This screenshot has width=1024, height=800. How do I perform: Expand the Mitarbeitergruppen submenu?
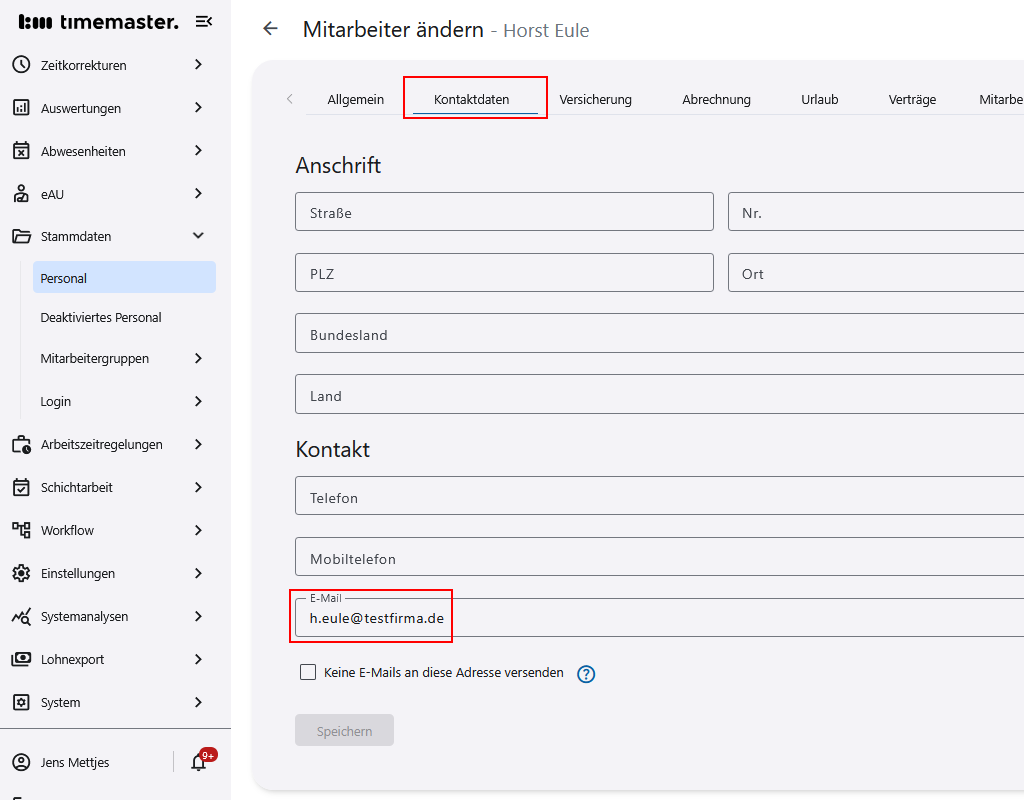pyautogui.click(x=198, y=358)
